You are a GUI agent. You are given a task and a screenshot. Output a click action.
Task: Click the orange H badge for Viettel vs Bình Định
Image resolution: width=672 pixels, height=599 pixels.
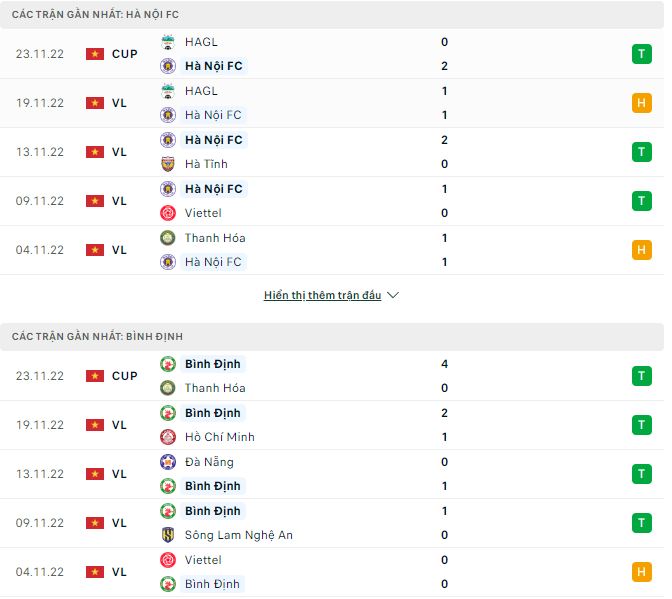640,572
